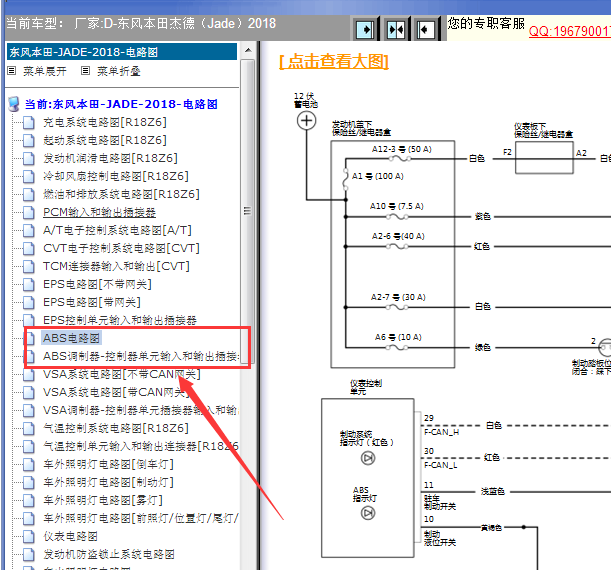Select 车外照明灯电路图[雾灯]
Screen dimensions: 611x570
pyautogui.click(x=103, y=500)
